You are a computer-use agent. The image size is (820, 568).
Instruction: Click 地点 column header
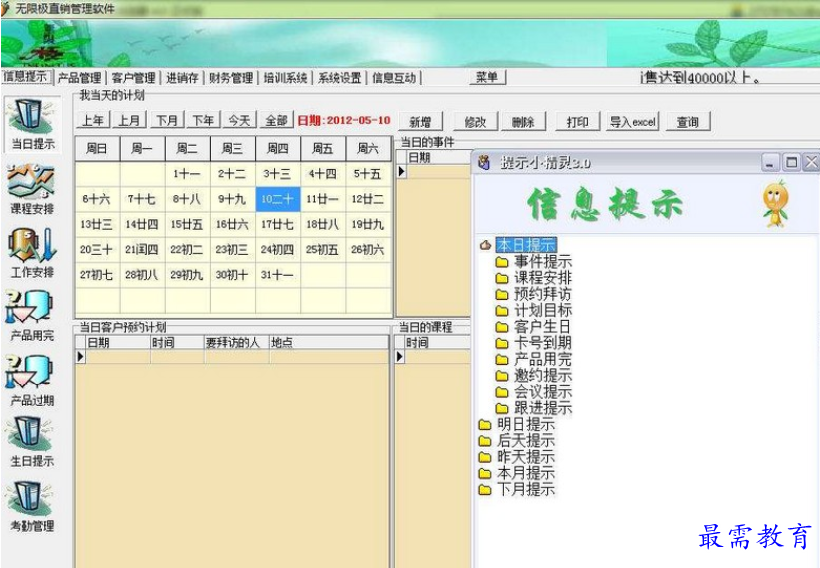tap(329, 343)
